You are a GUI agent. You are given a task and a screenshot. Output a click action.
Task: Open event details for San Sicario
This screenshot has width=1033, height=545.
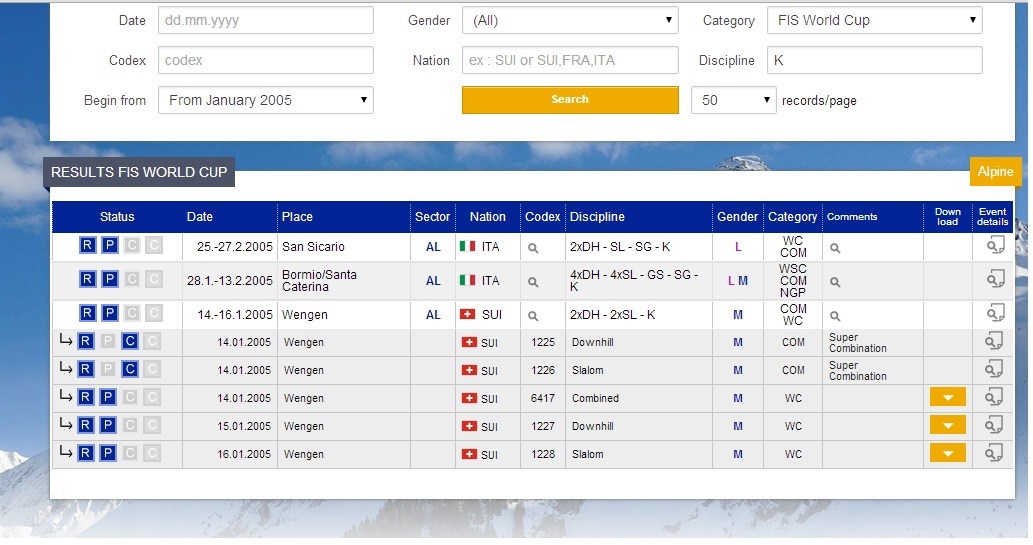click(995, 246)
